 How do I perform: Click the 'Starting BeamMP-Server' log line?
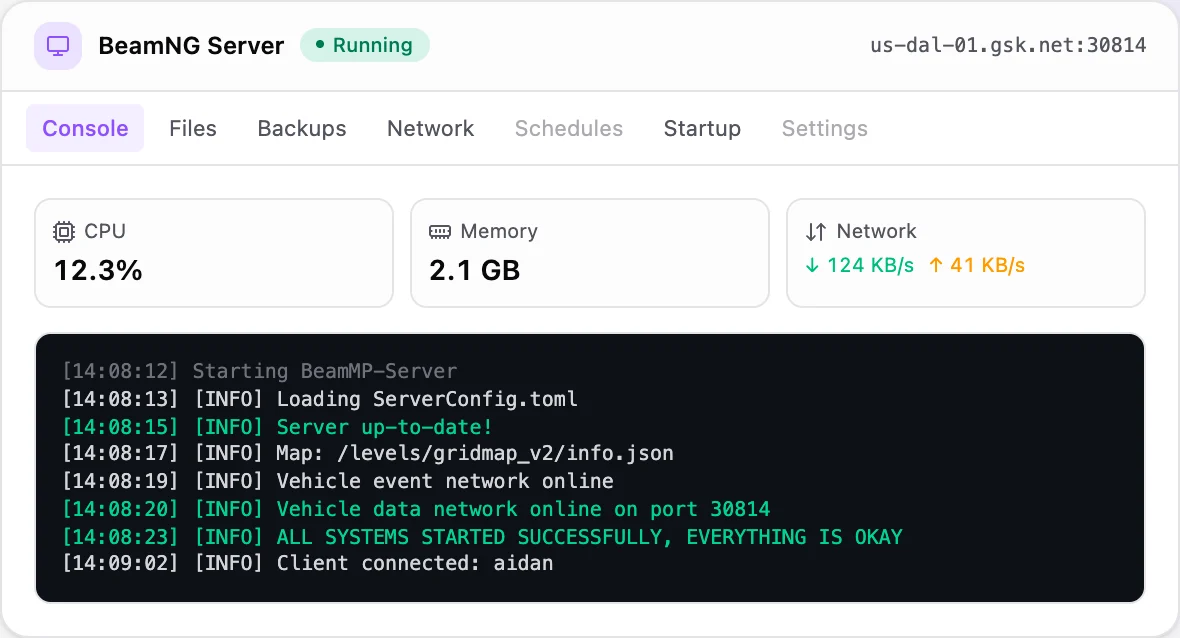[x=260, y=371]
